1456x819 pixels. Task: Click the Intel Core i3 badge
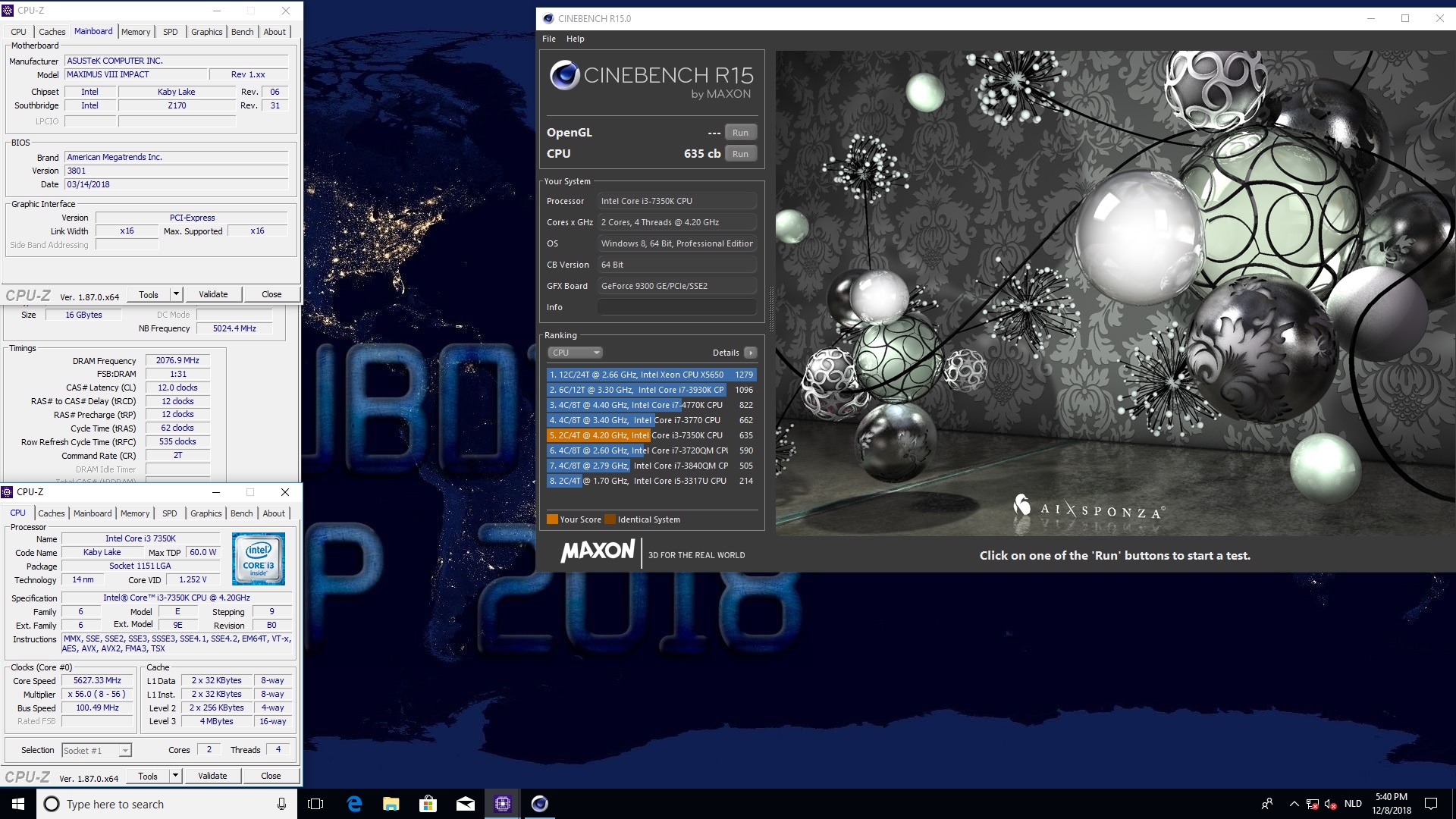click(x=259, y=559)
